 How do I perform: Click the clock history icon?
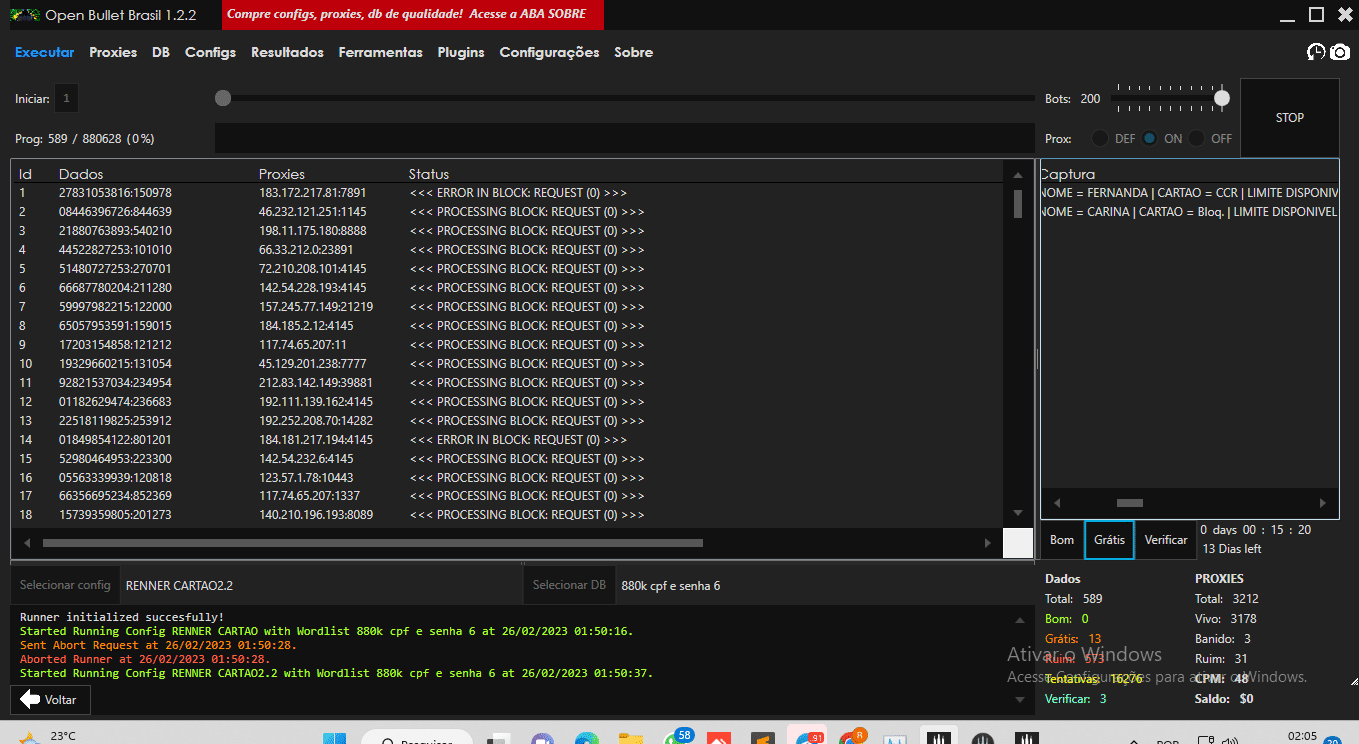1316,52
